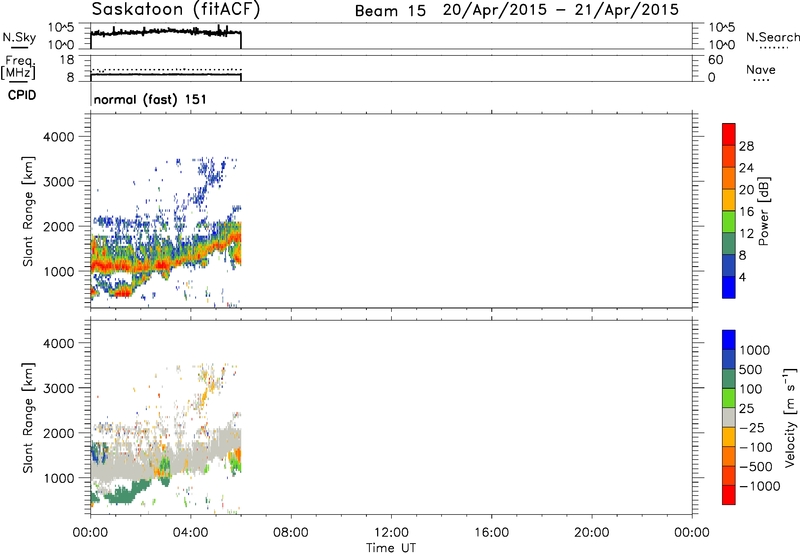800x554 pixels.
Task: Click the 'CPID' label
Action: (x=22, y=95)
